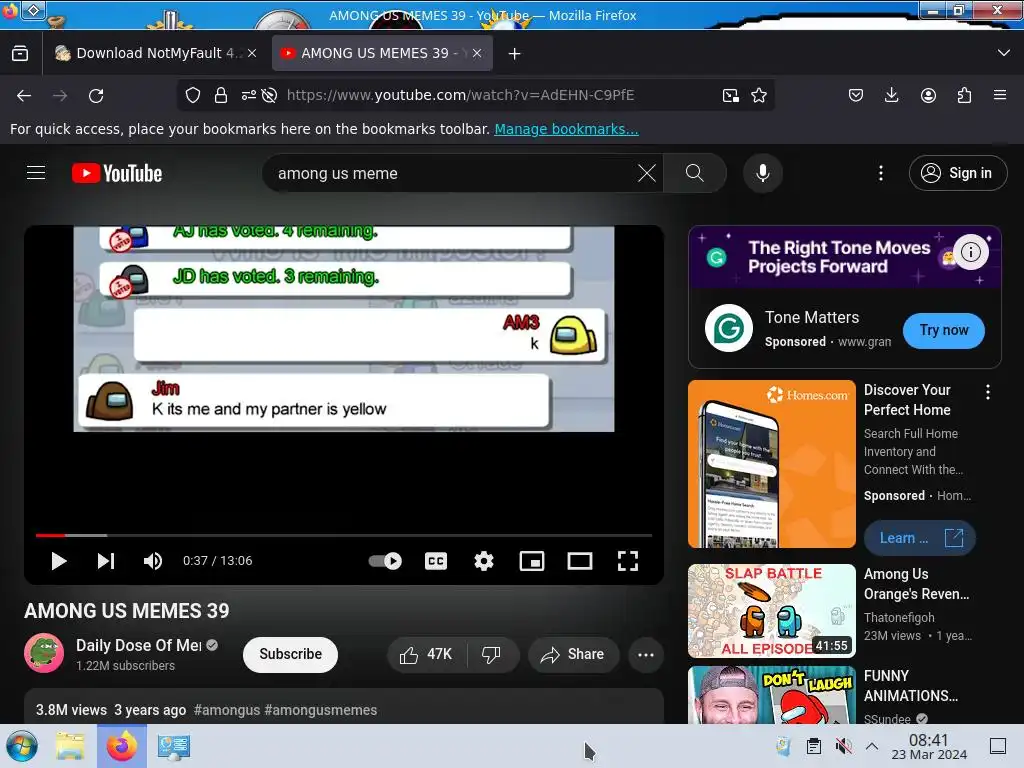1024x768 pixels.
Task: Open picture-in-picture icon in address bar
Action: point(731,95)
